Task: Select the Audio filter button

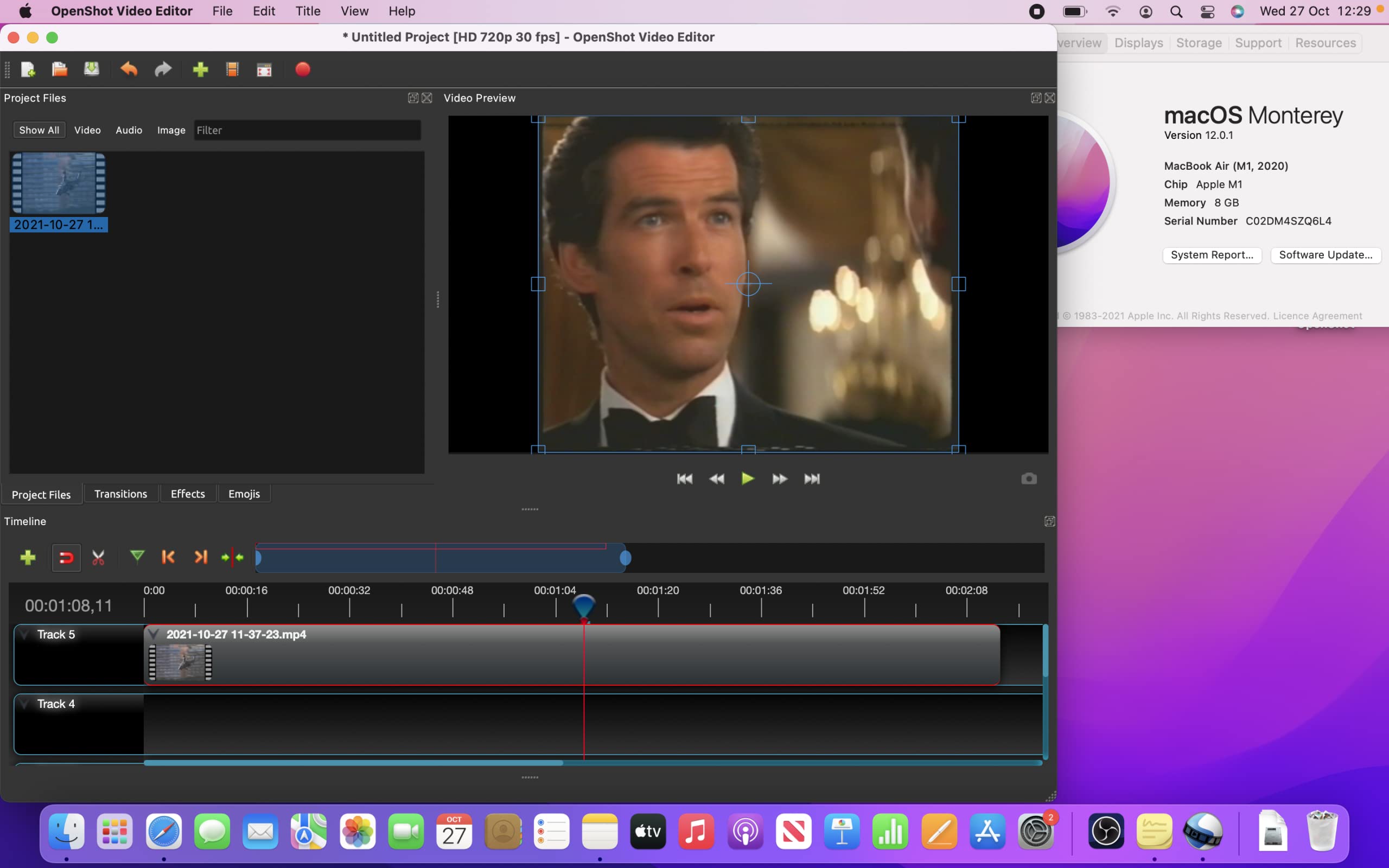Action: [x=129, y=130]
